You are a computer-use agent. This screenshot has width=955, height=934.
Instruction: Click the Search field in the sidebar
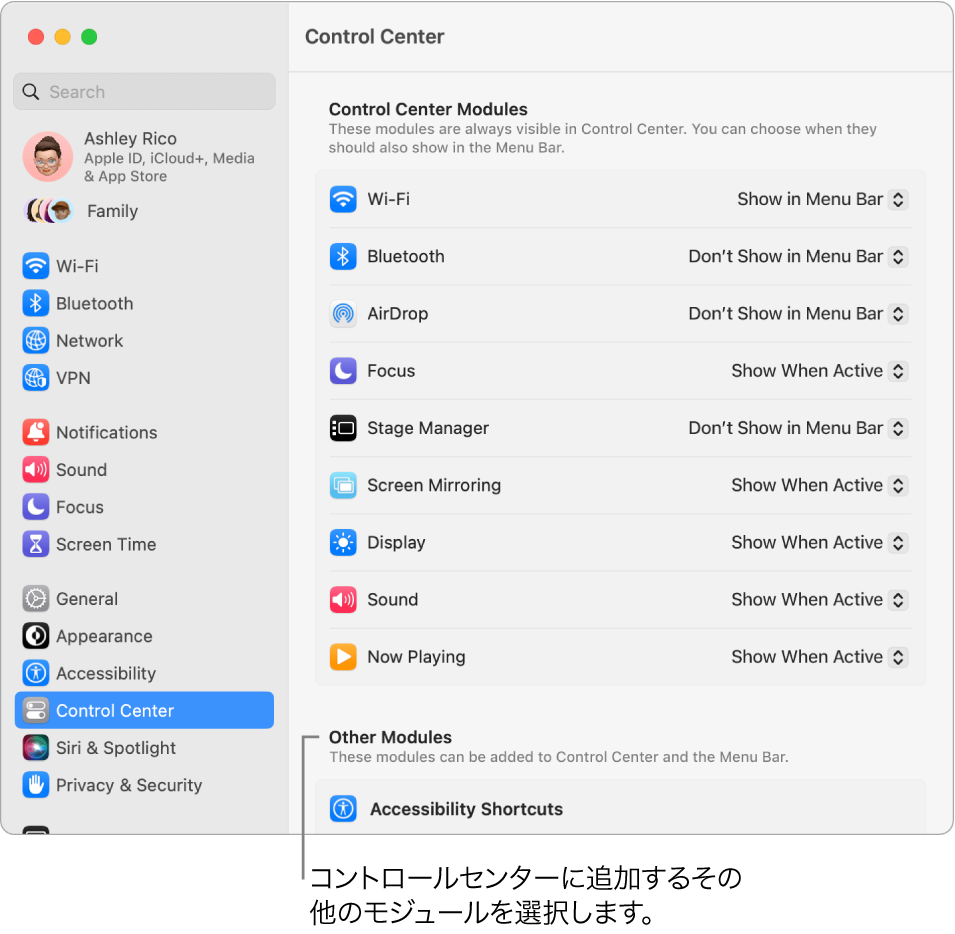coord(144,91)
